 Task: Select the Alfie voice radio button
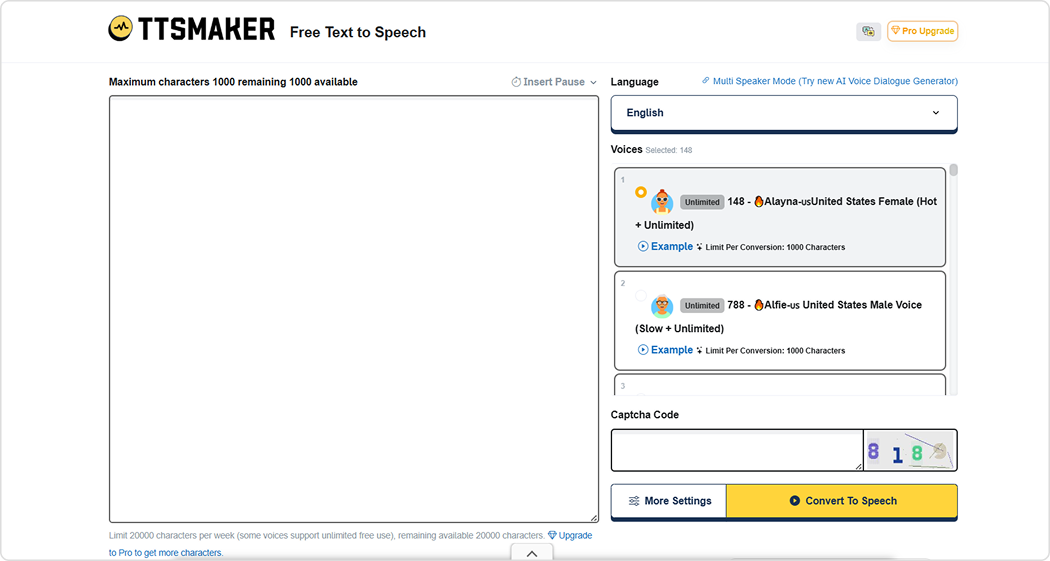click(x=641, y=296)
